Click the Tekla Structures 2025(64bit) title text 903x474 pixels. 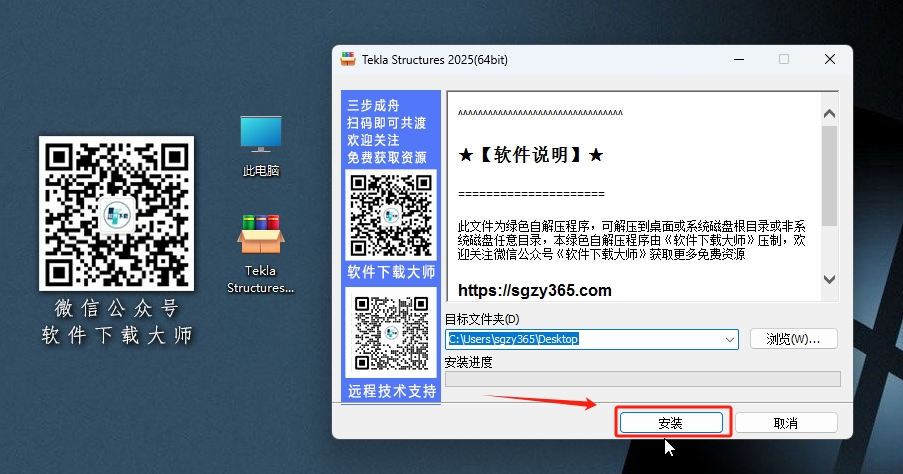click(x=435, y=60)
